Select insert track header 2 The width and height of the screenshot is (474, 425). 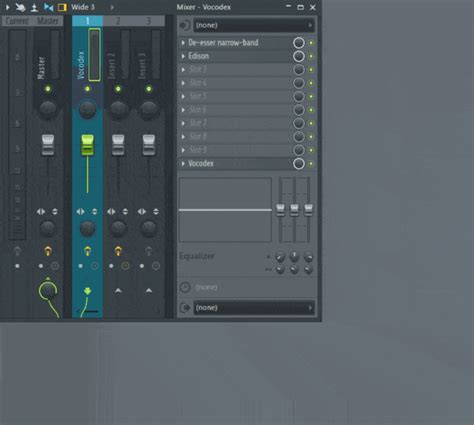pyautogui.click(x=118, y=21)
